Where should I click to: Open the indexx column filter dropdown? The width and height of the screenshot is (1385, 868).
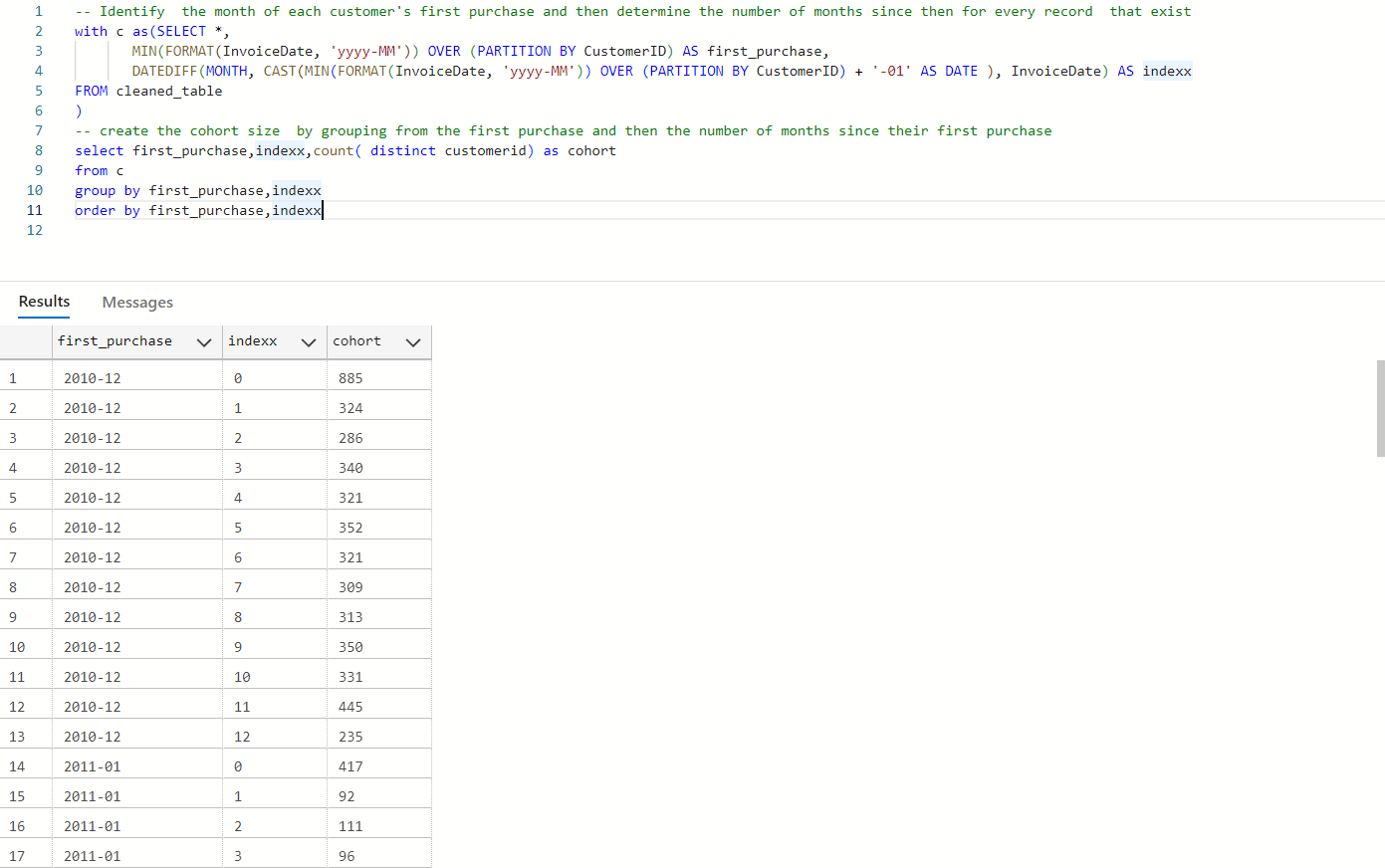click(309, 341)
